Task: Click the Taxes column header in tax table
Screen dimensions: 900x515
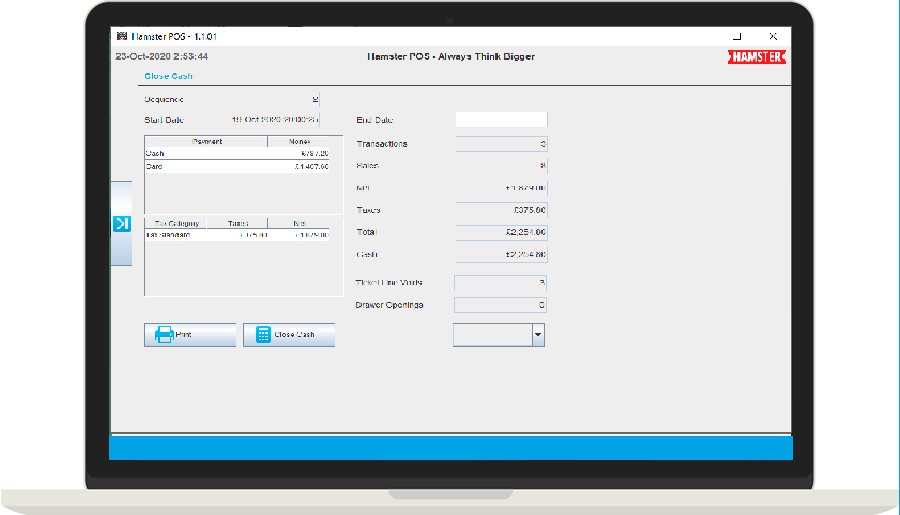Action: point(238,223)
